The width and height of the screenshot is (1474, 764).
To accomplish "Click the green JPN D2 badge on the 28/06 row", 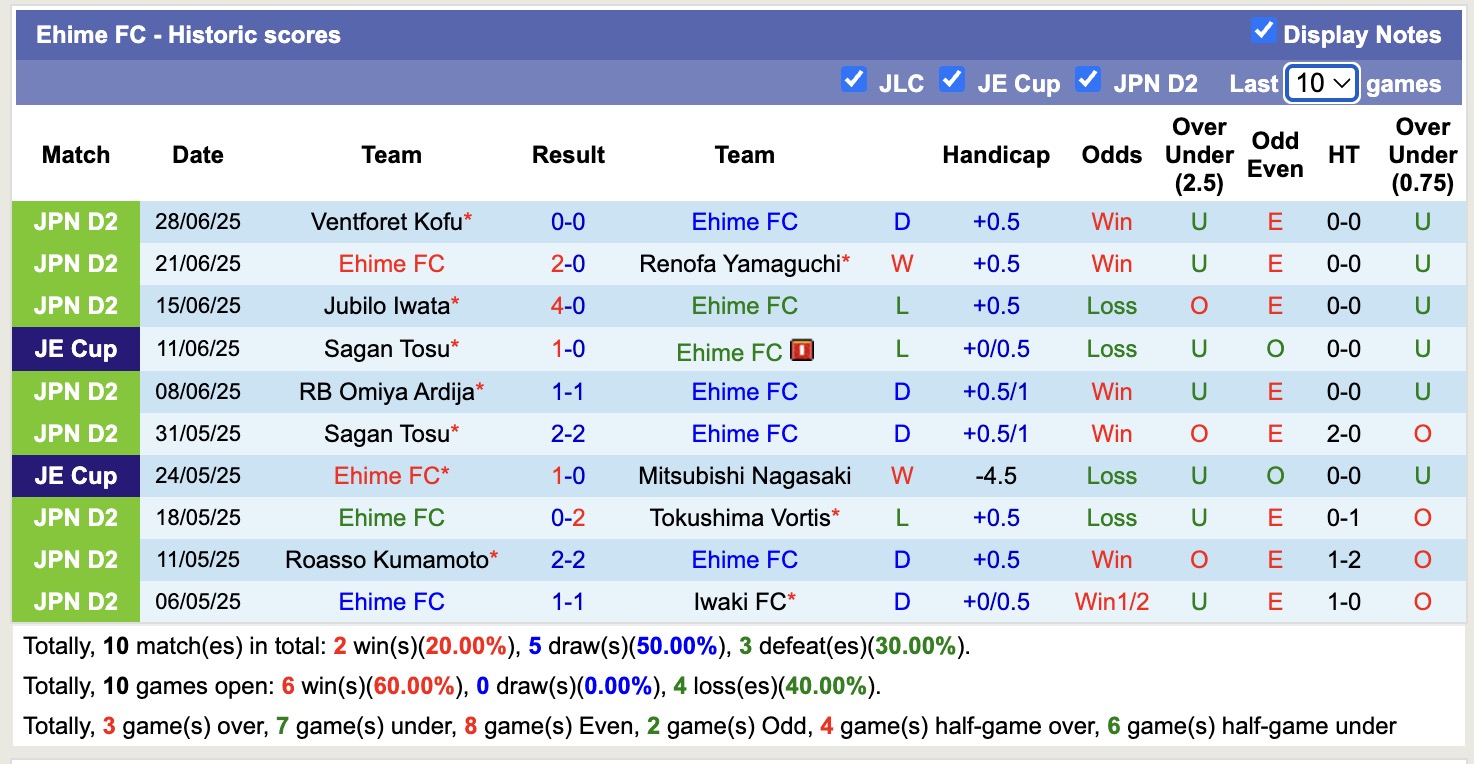I will [75, 222].
